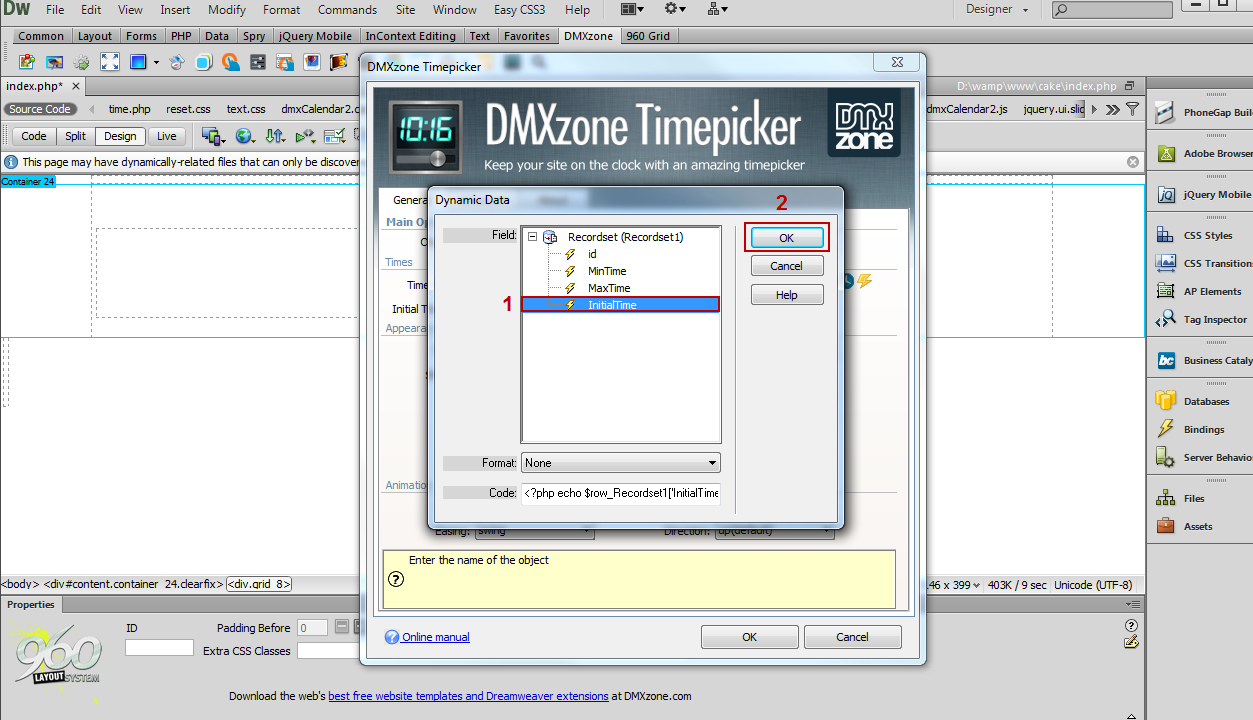Open the Layout dropdown in the app bar
This screenshot has height=720, width=1253.
pos(633,9)
